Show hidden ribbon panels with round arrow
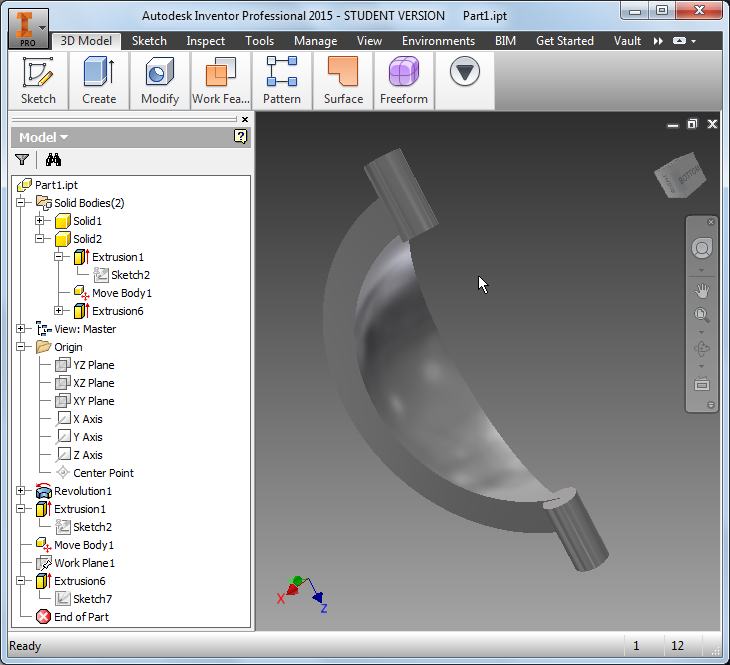The image size is (730, 665). click(465, 71)
